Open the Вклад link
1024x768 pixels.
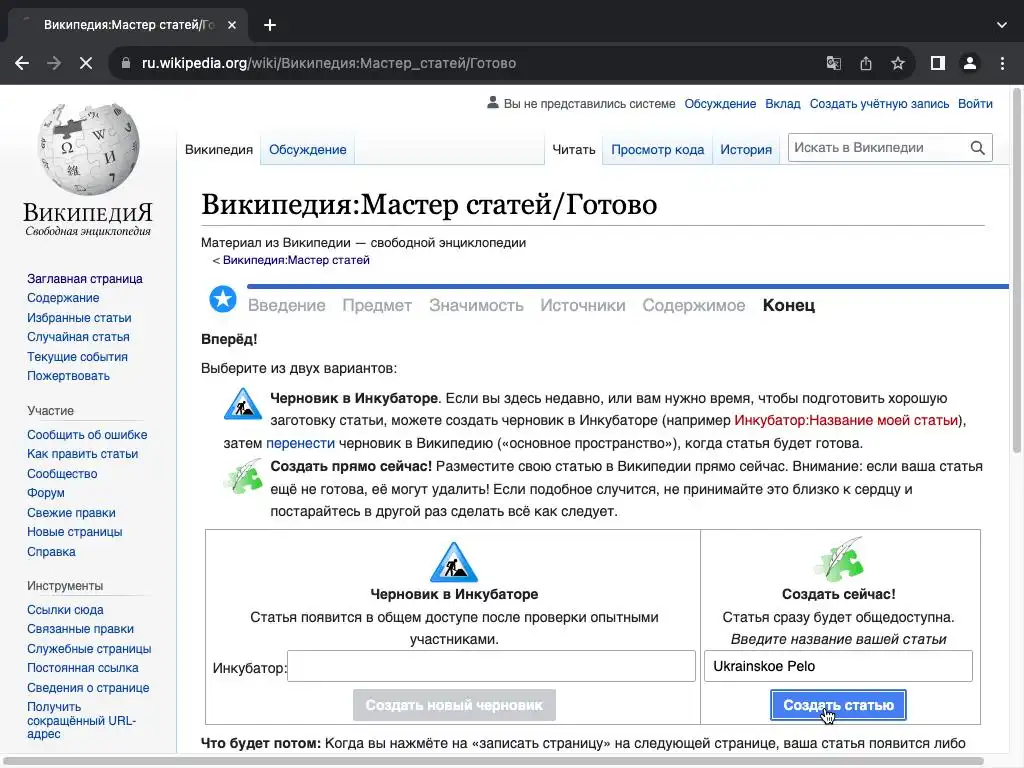(782, 104)
